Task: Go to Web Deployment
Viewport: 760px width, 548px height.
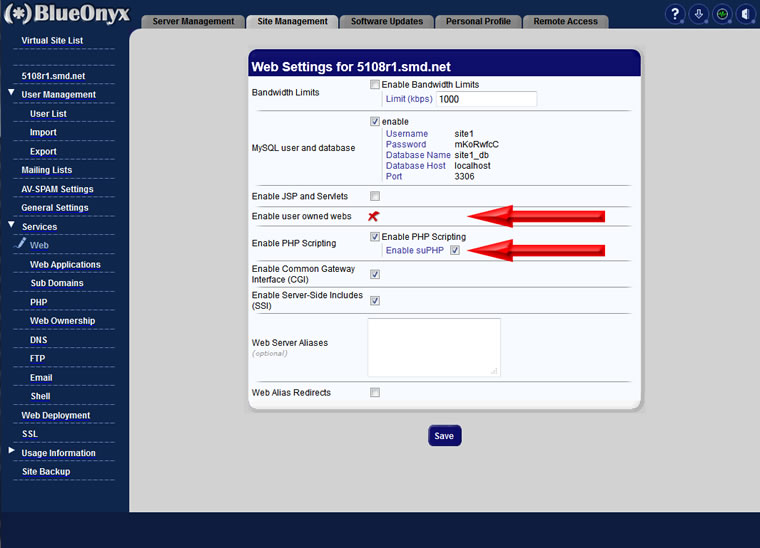Action: pos(56,416)
